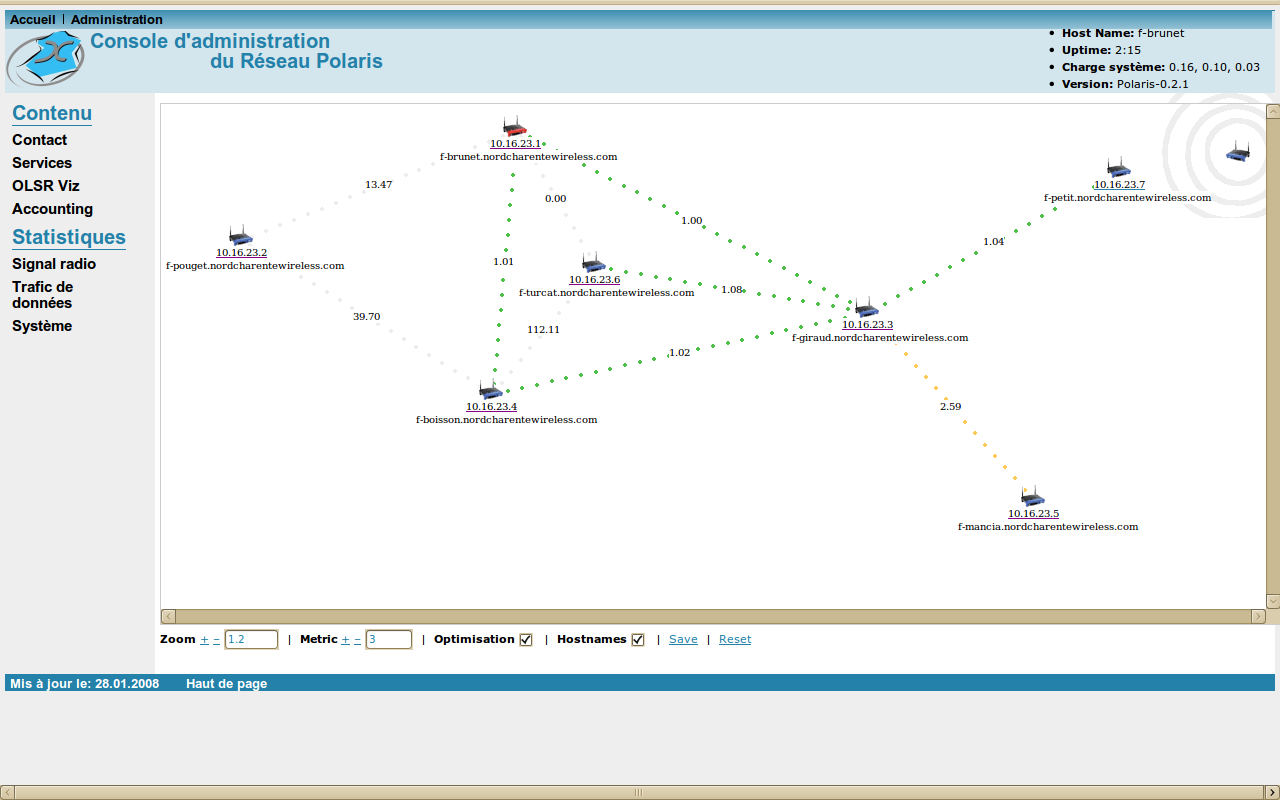Select the f-giraud router node icon
The height and width of the screenshot is (800, 1280).
[866, 307]
